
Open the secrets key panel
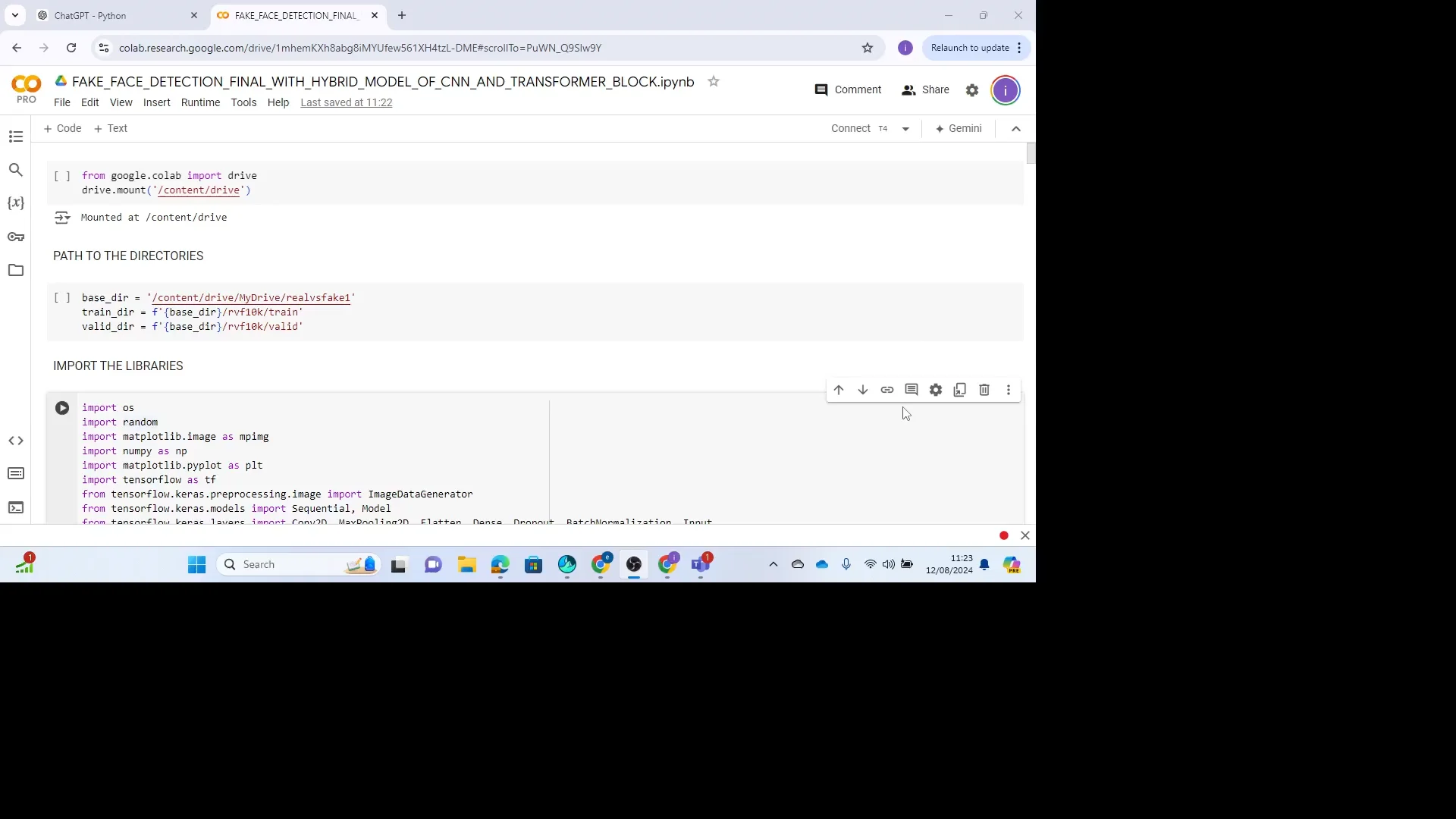pos(16,237)
